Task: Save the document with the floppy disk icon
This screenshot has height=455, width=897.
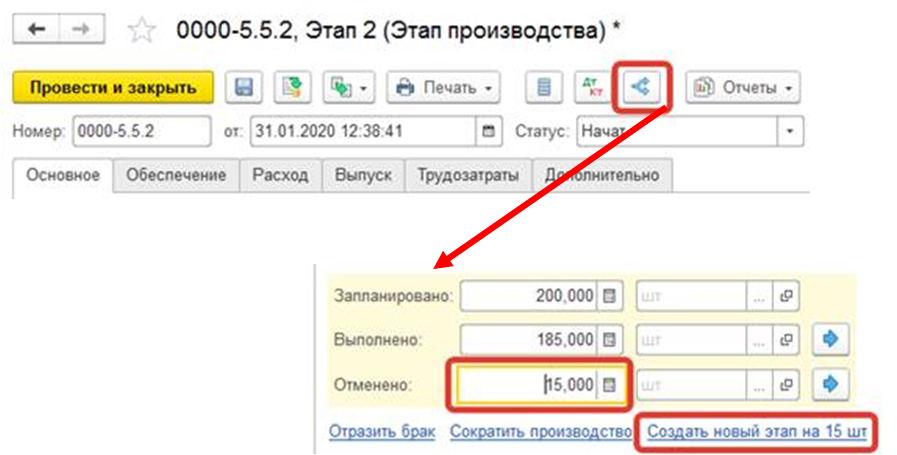Action: (244, 88)
